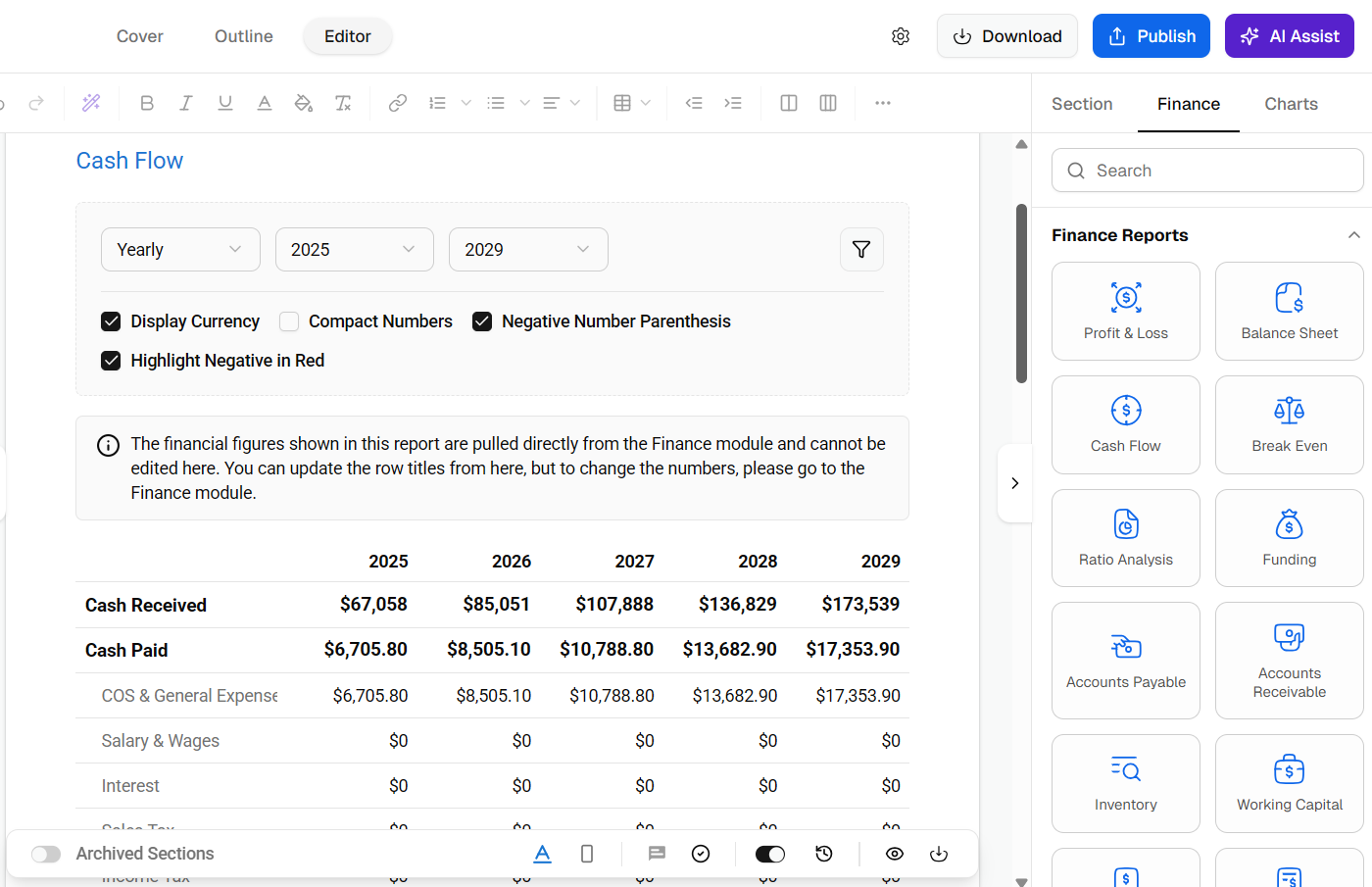The width and height of the screenshot is (1372, 887).
Task: Select the Editor tab
Action: click(348, 36)
